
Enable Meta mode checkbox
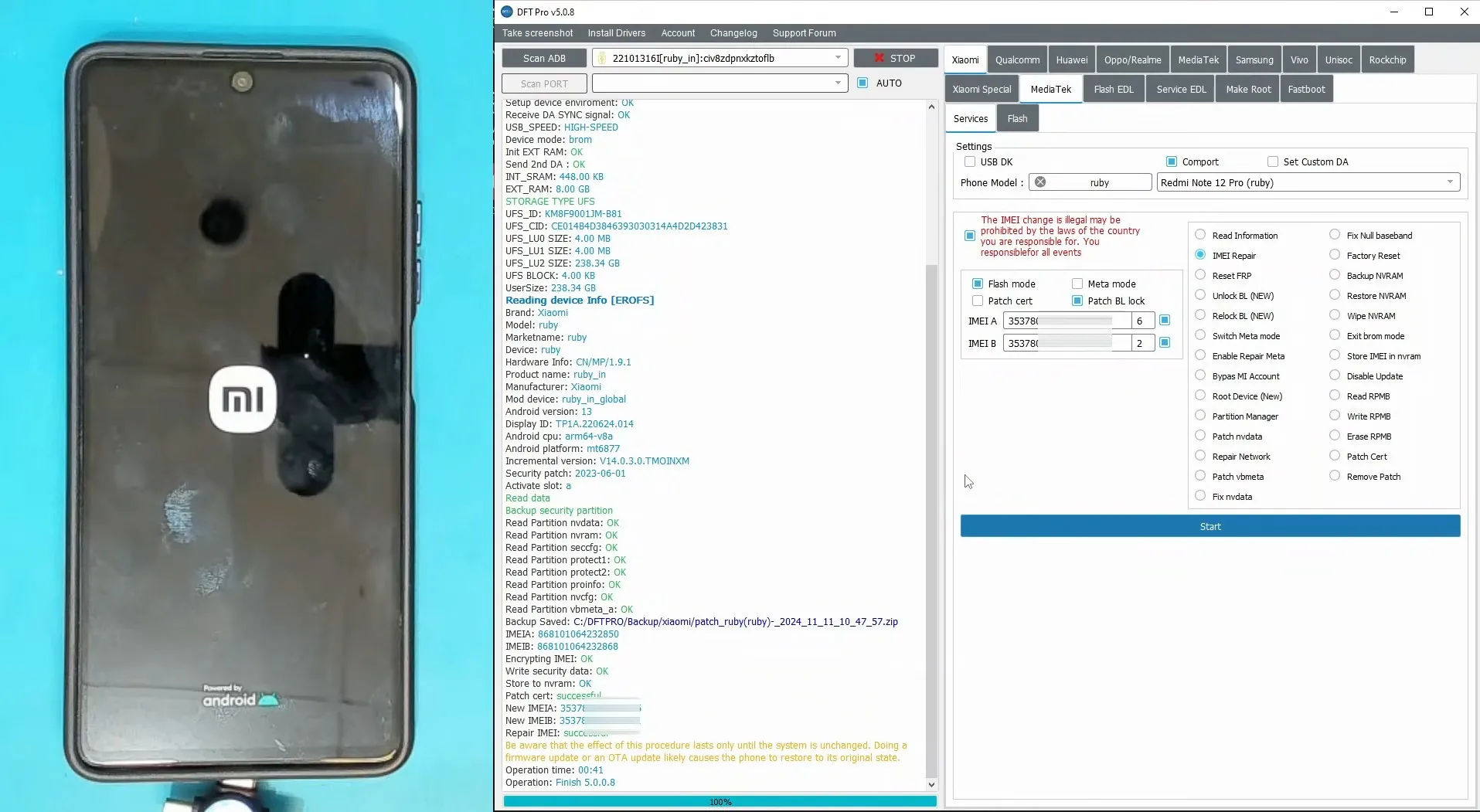1077,284
